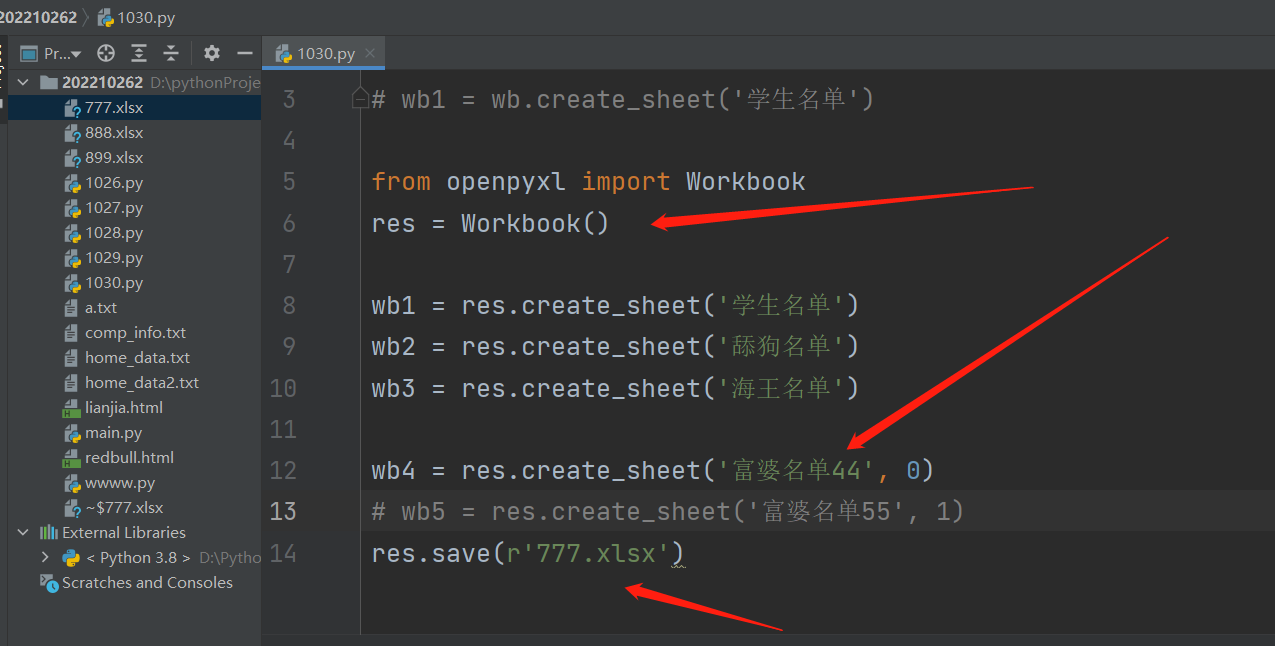The image size is (1275, 646).
Task: Select lianjia.html in project tree
Action: click(x=124, y=408)
